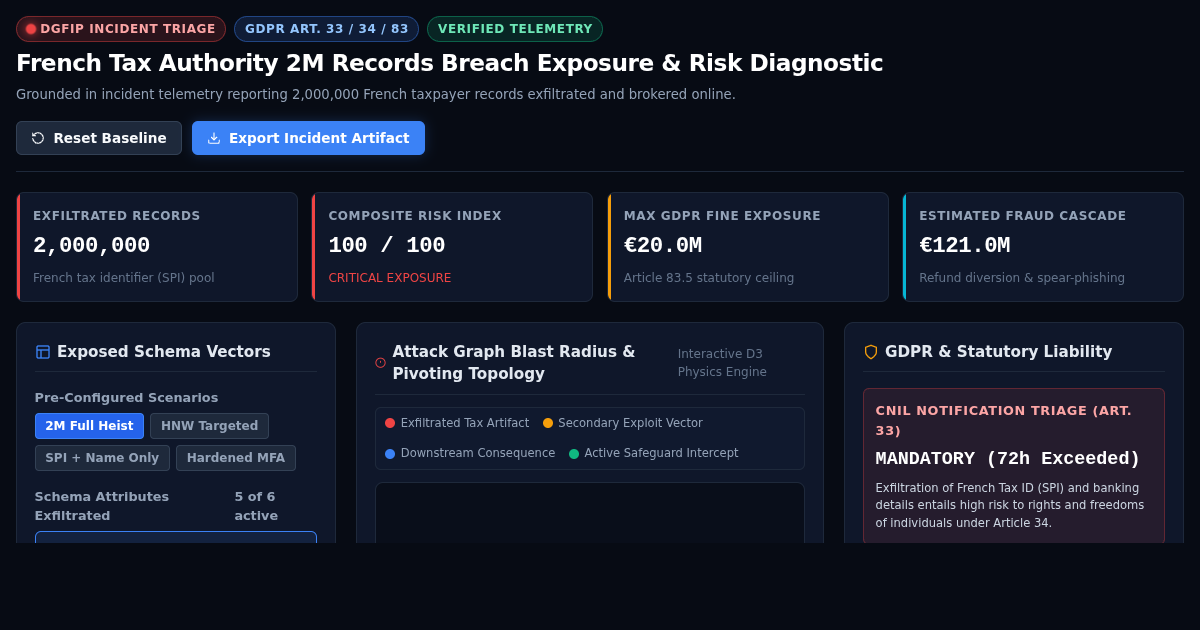The image size is (1200, 630).
Task: Click the Export Incident Artifact button
Action: (x=308, y=138)
